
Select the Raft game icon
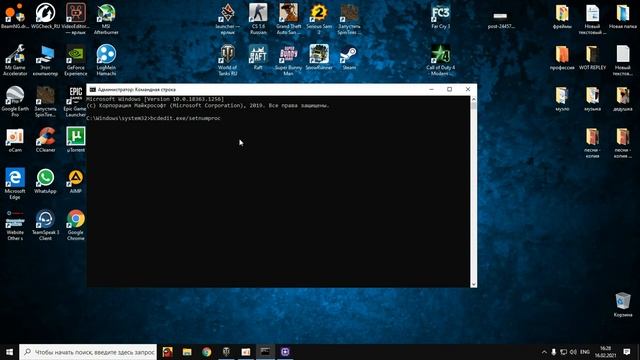point(258,57)
